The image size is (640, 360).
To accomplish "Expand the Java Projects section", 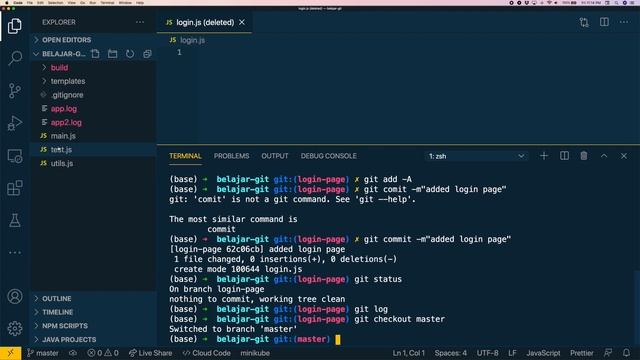I will point(94,340).
